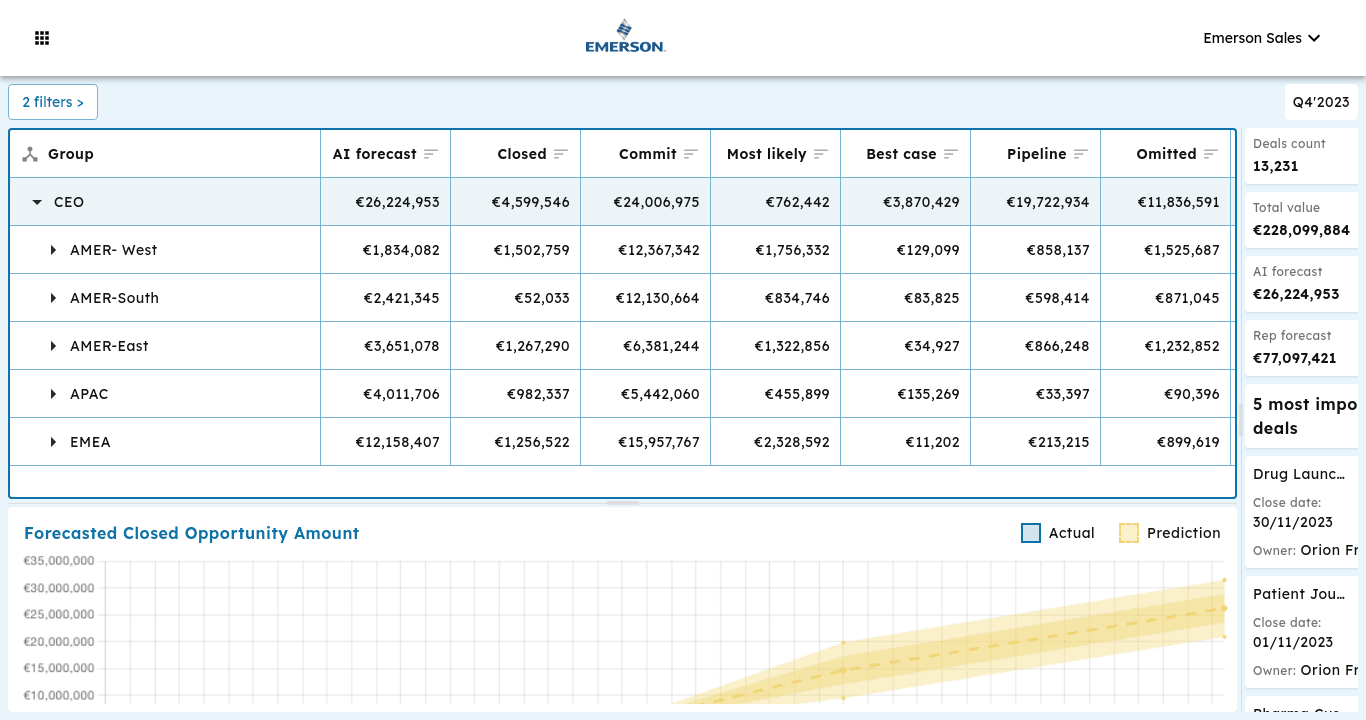Open the 2 filters button
The image size is (1366, 720).
pos(53,102)
